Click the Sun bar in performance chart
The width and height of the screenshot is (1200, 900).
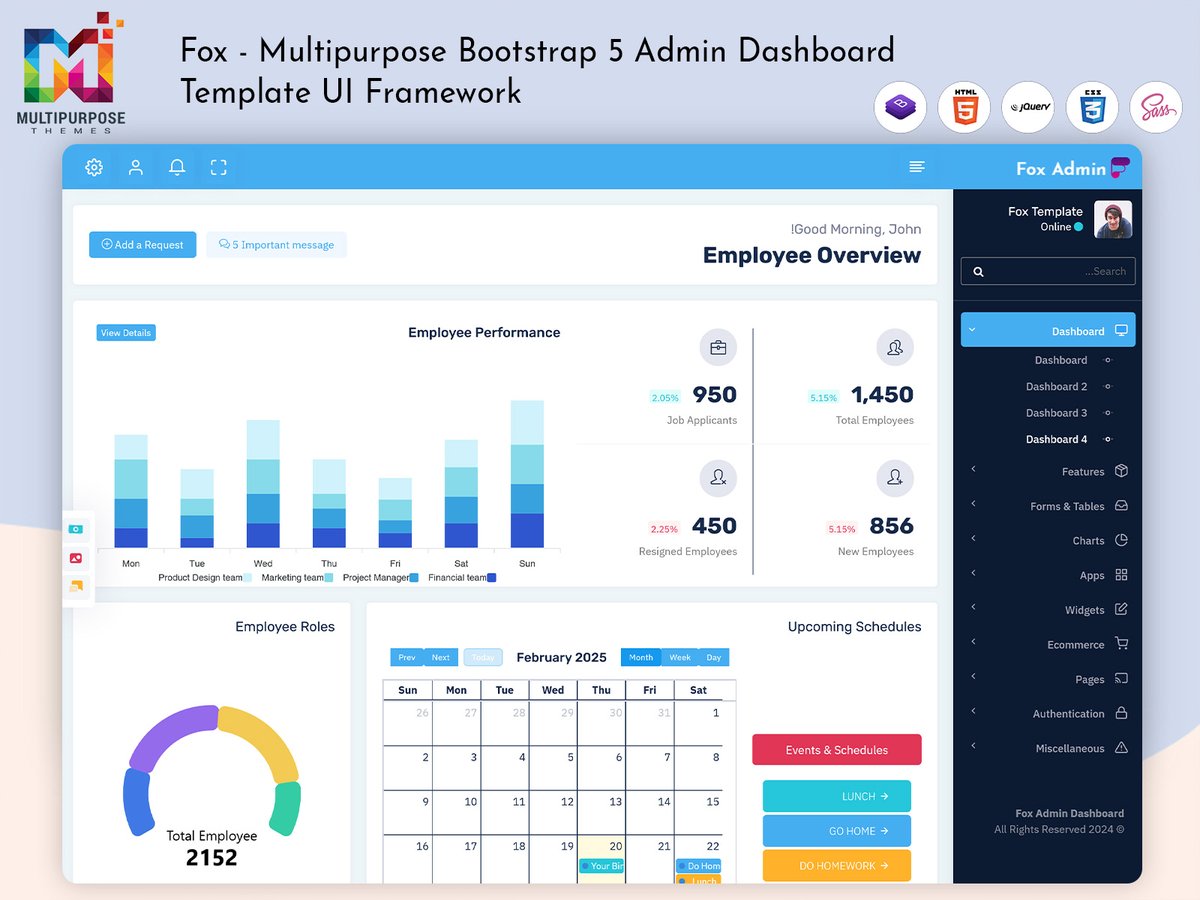click(x=527, y=474)
